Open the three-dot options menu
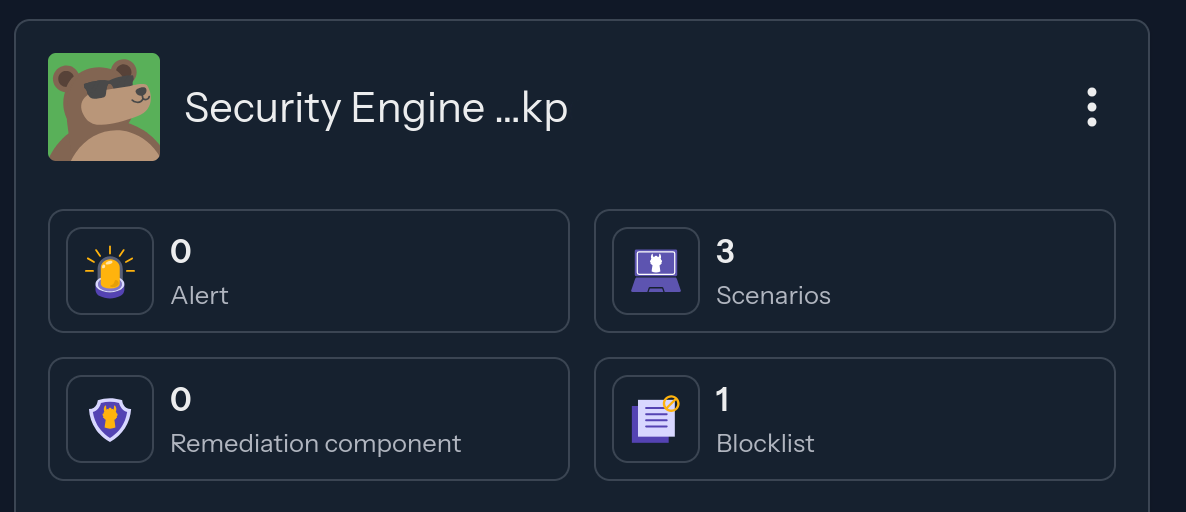This screenshot has width=1186, height=512. pos(1091,107)
